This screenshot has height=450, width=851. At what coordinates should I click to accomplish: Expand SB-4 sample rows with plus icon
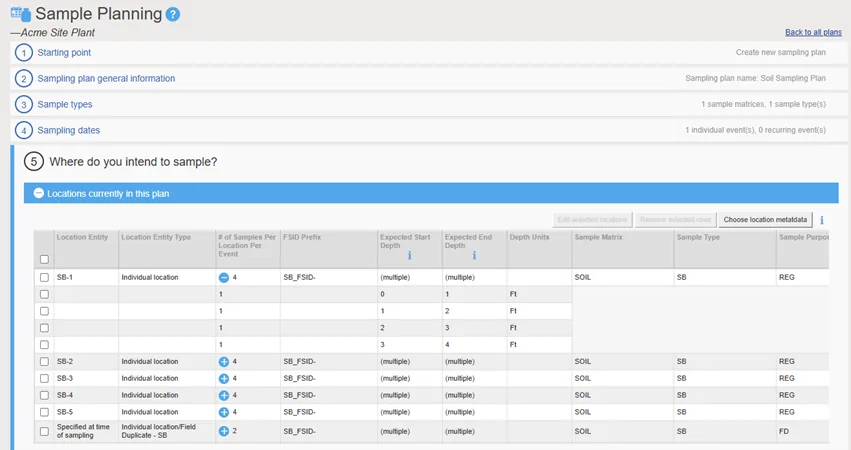point(224,395)
